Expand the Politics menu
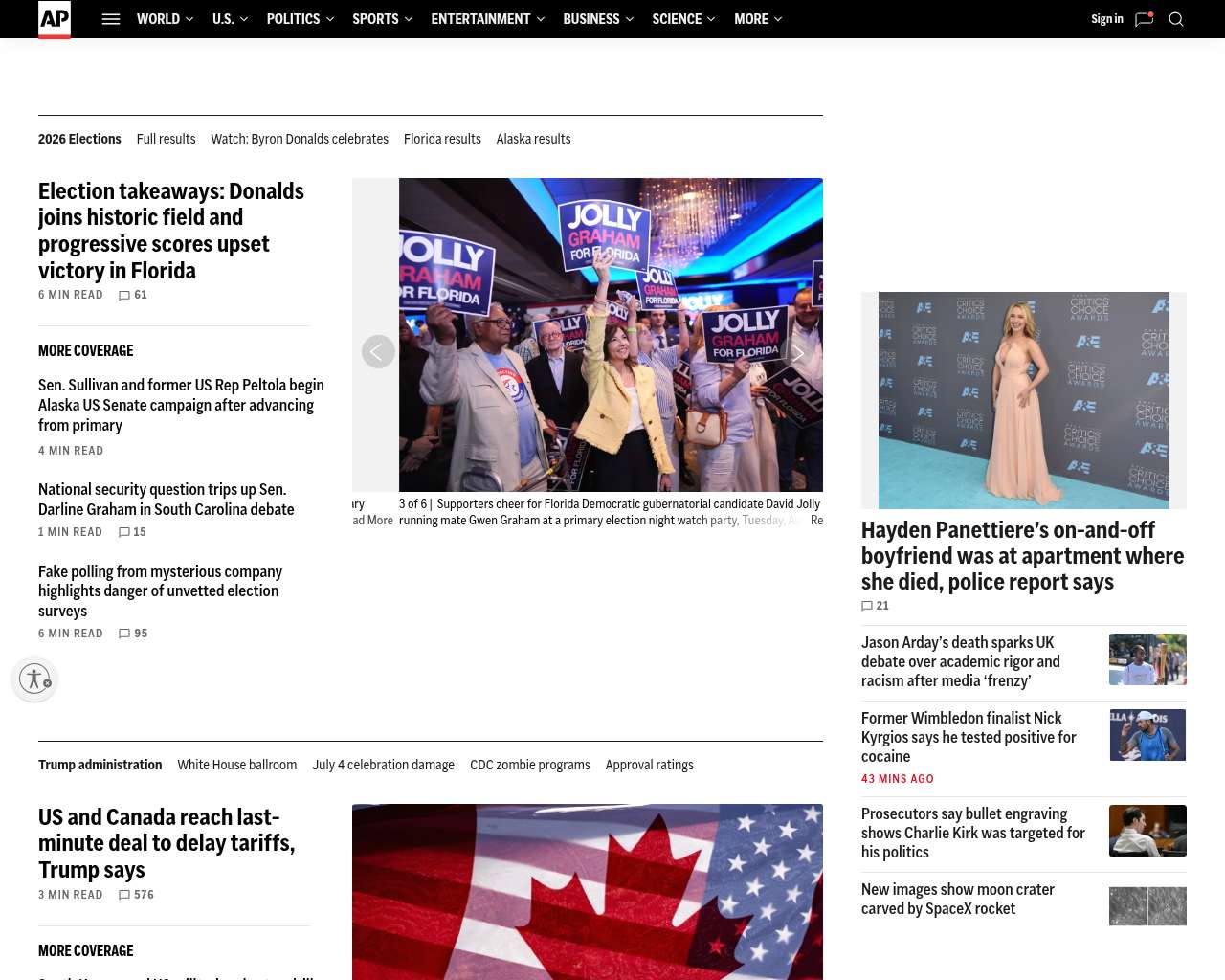This screenshot has height=980, width=1225. pyautogui.click(x=300, y=19)
